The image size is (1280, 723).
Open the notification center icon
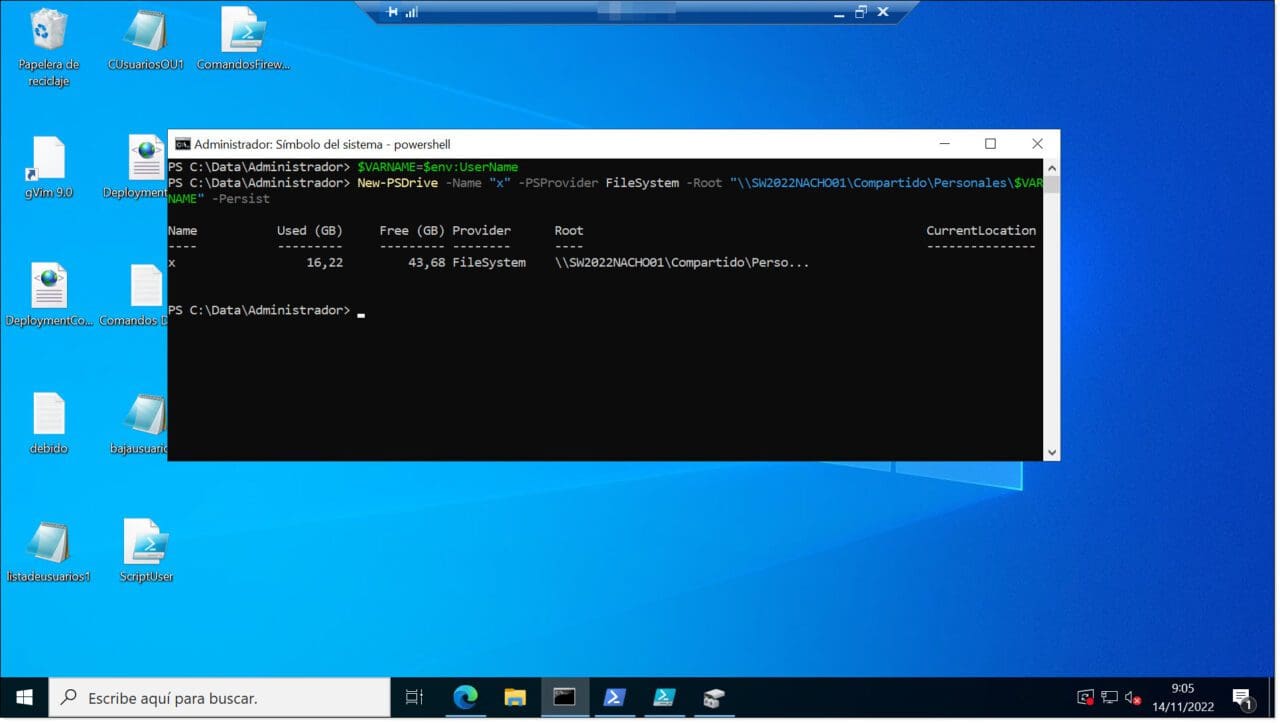point(1243,698)
